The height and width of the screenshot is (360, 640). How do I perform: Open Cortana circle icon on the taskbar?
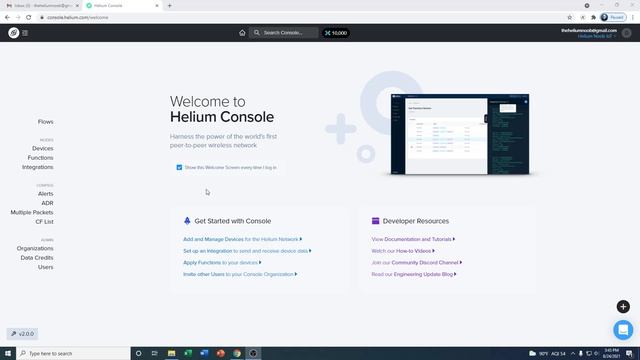(138, 353)
